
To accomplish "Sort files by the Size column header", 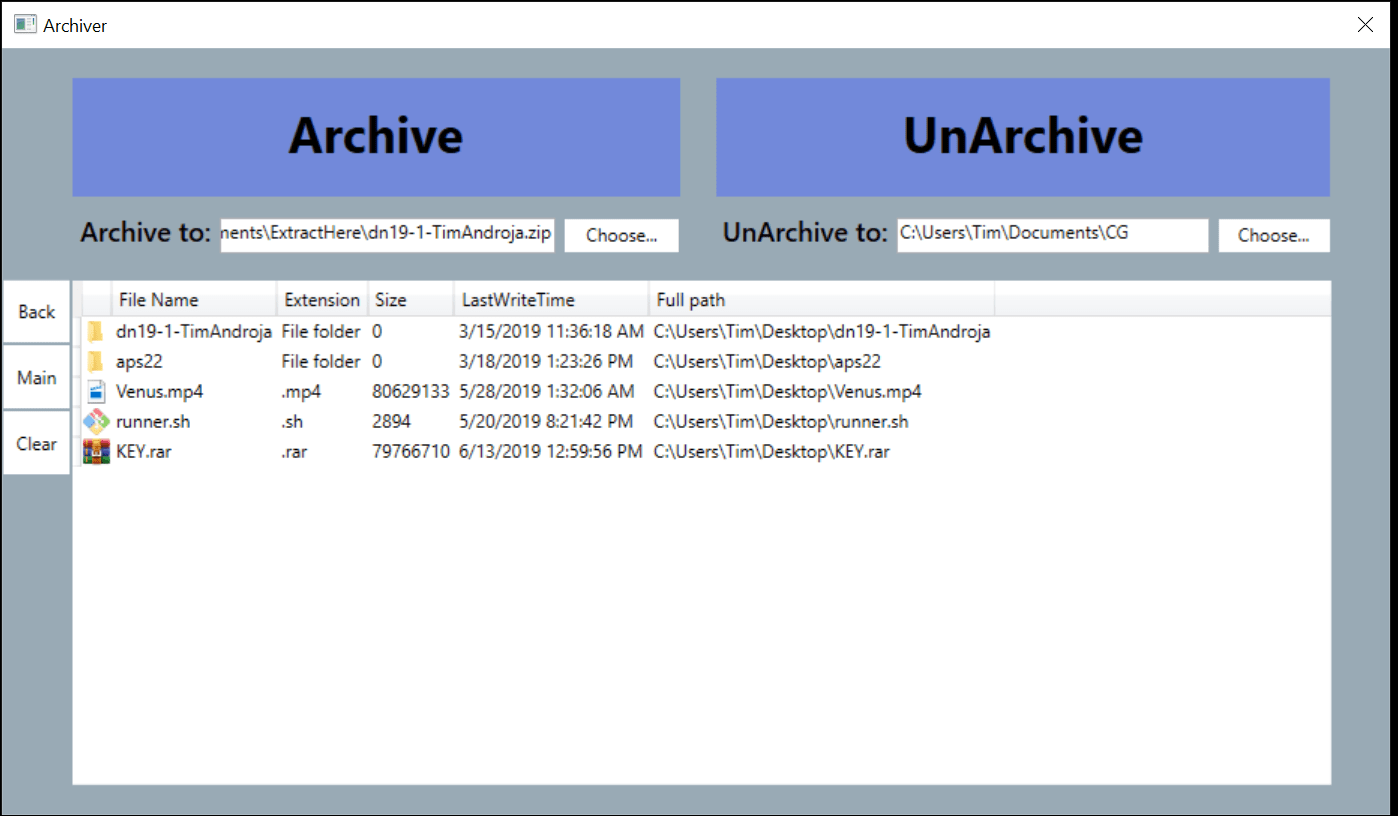I will pyautogui.click(x=391, y=299).
